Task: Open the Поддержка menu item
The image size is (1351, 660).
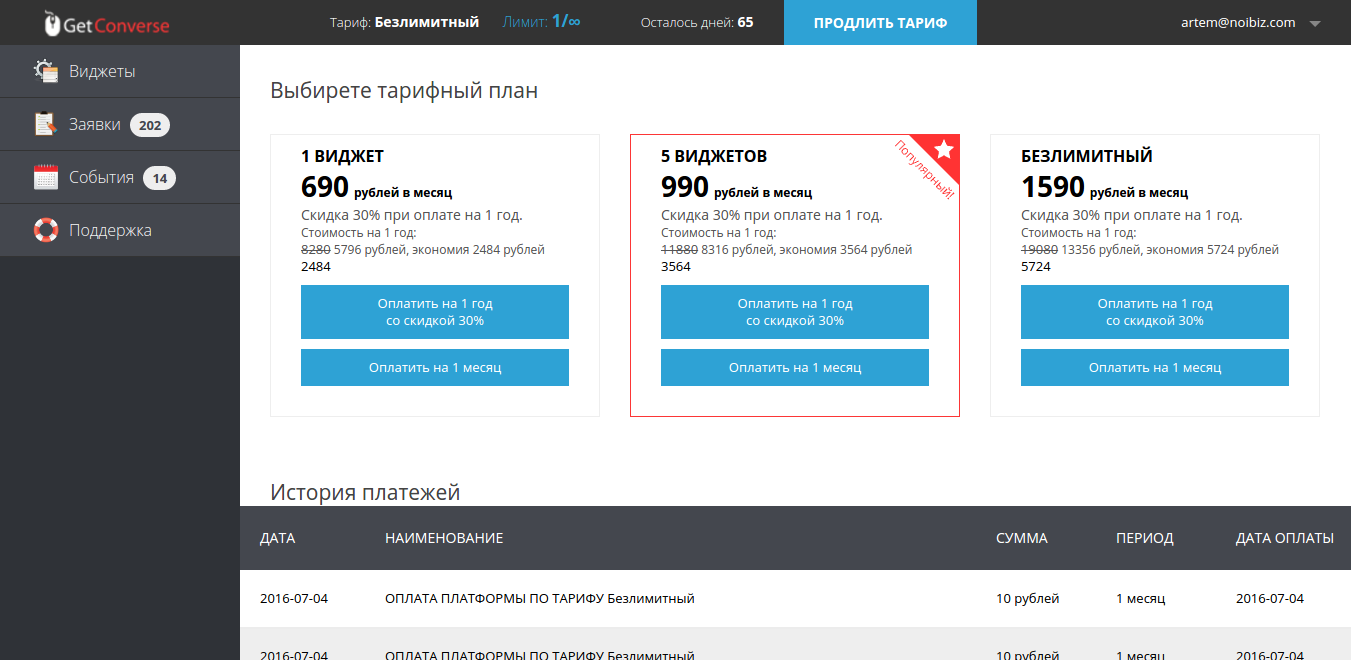Action: (120, 230)
